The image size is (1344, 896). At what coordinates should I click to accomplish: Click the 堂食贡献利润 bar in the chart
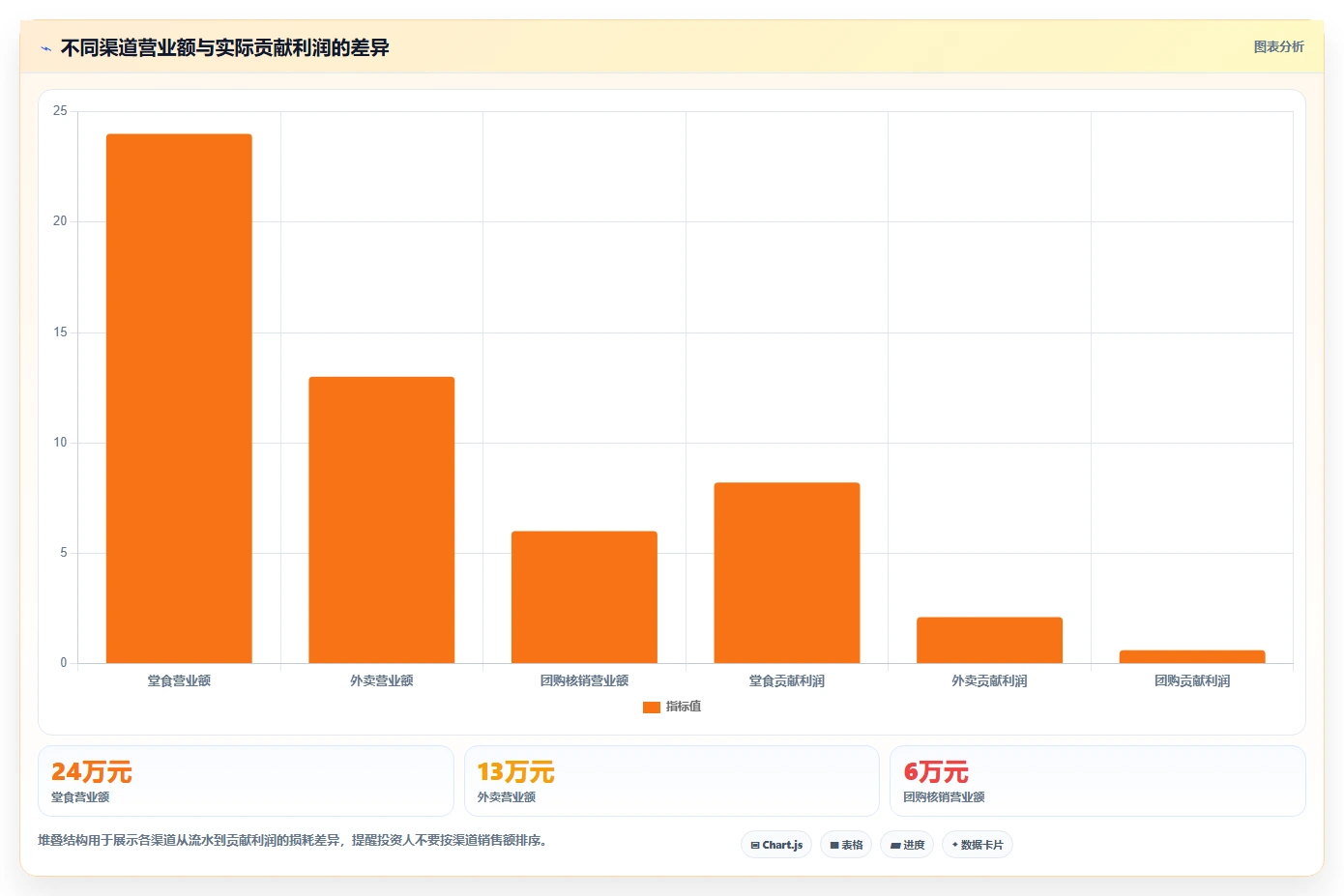(787, 573)
